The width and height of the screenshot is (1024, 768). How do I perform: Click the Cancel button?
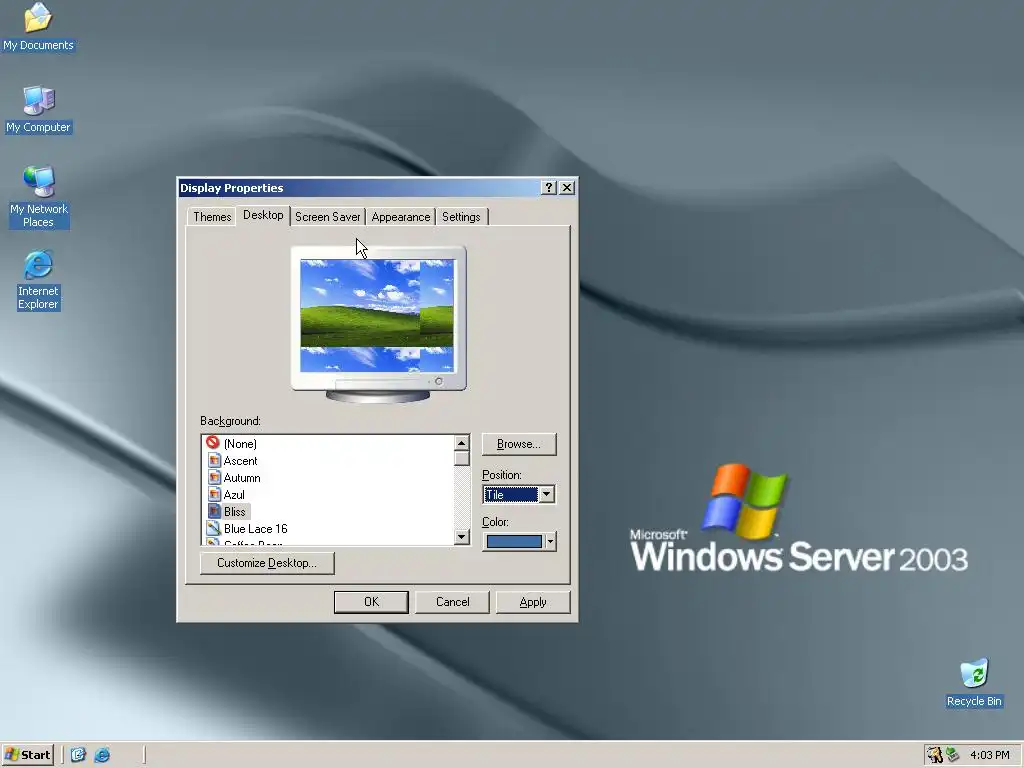click(452, 602)
